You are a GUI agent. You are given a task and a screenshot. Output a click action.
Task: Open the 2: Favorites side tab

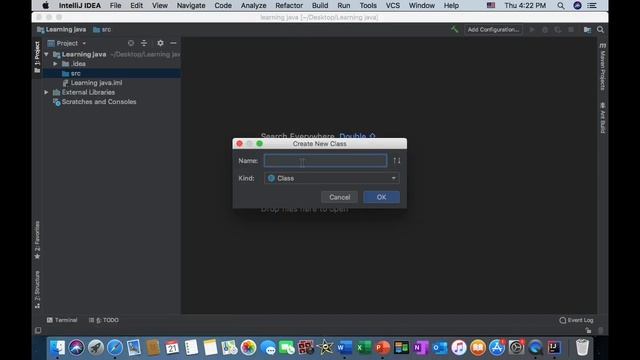[x=37, y=240]
